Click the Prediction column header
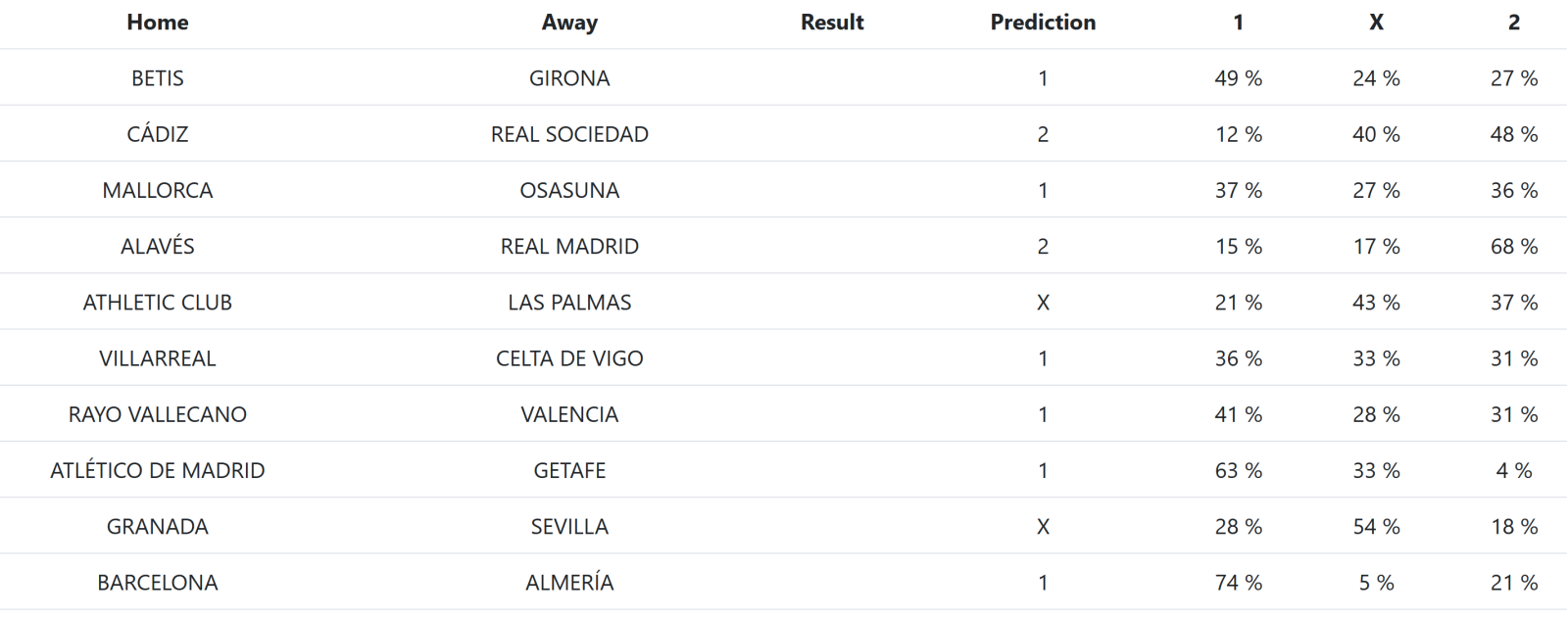The width and height of the screenshot is (1568, 617). 1043,23
